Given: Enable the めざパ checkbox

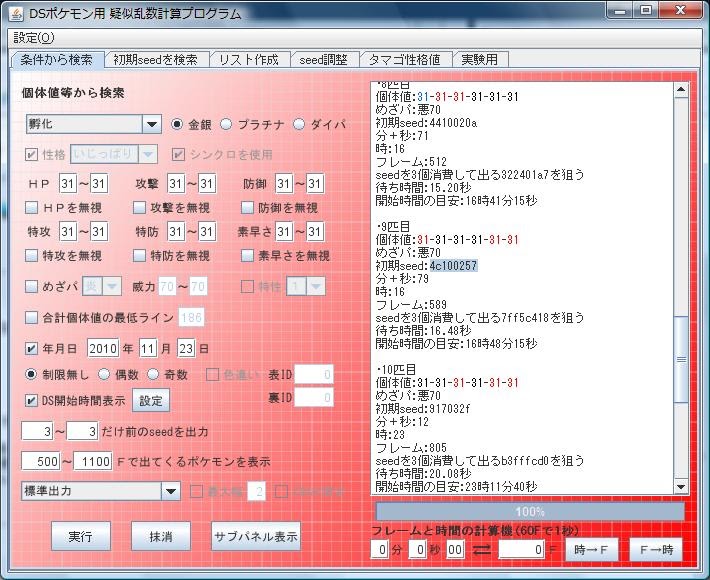Looking at the screenshot, I should (x=31, y=286).
